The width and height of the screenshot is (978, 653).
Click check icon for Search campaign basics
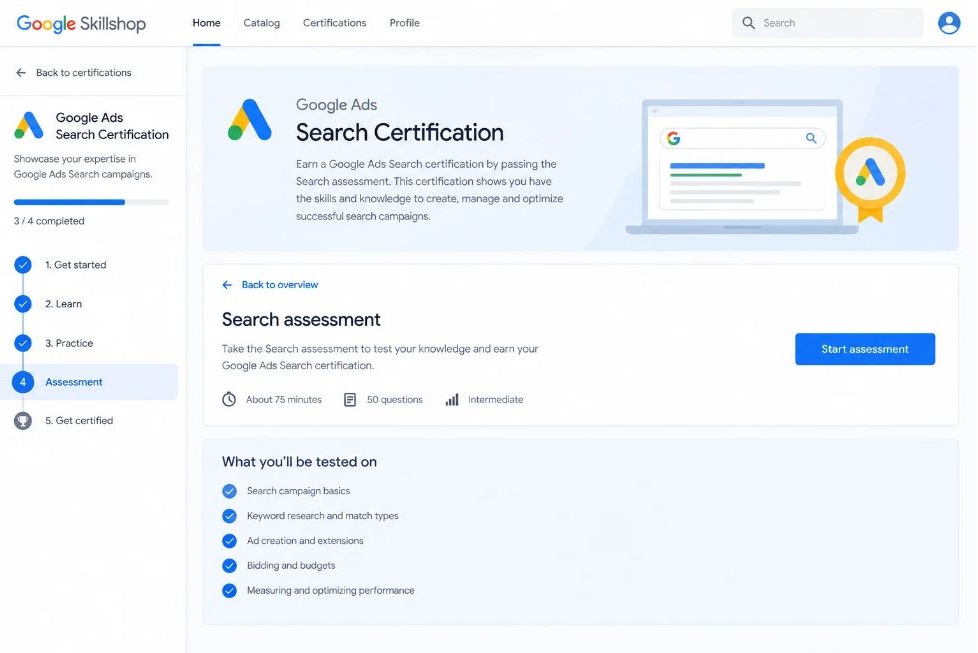click(230, 491)
